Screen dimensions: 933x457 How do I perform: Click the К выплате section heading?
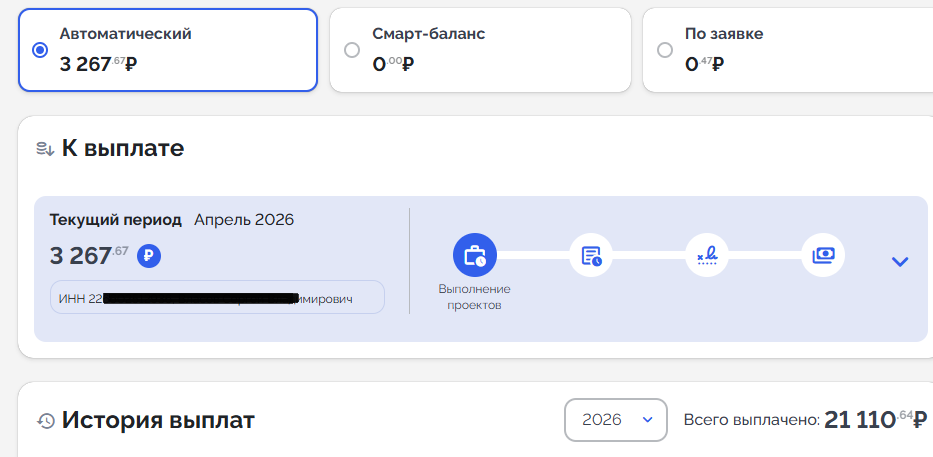[123, 149]
